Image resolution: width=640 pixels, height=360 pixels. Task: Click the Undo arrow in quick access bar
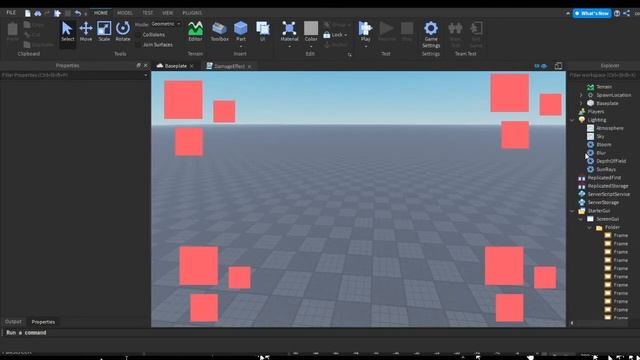(x=78, y=13)
